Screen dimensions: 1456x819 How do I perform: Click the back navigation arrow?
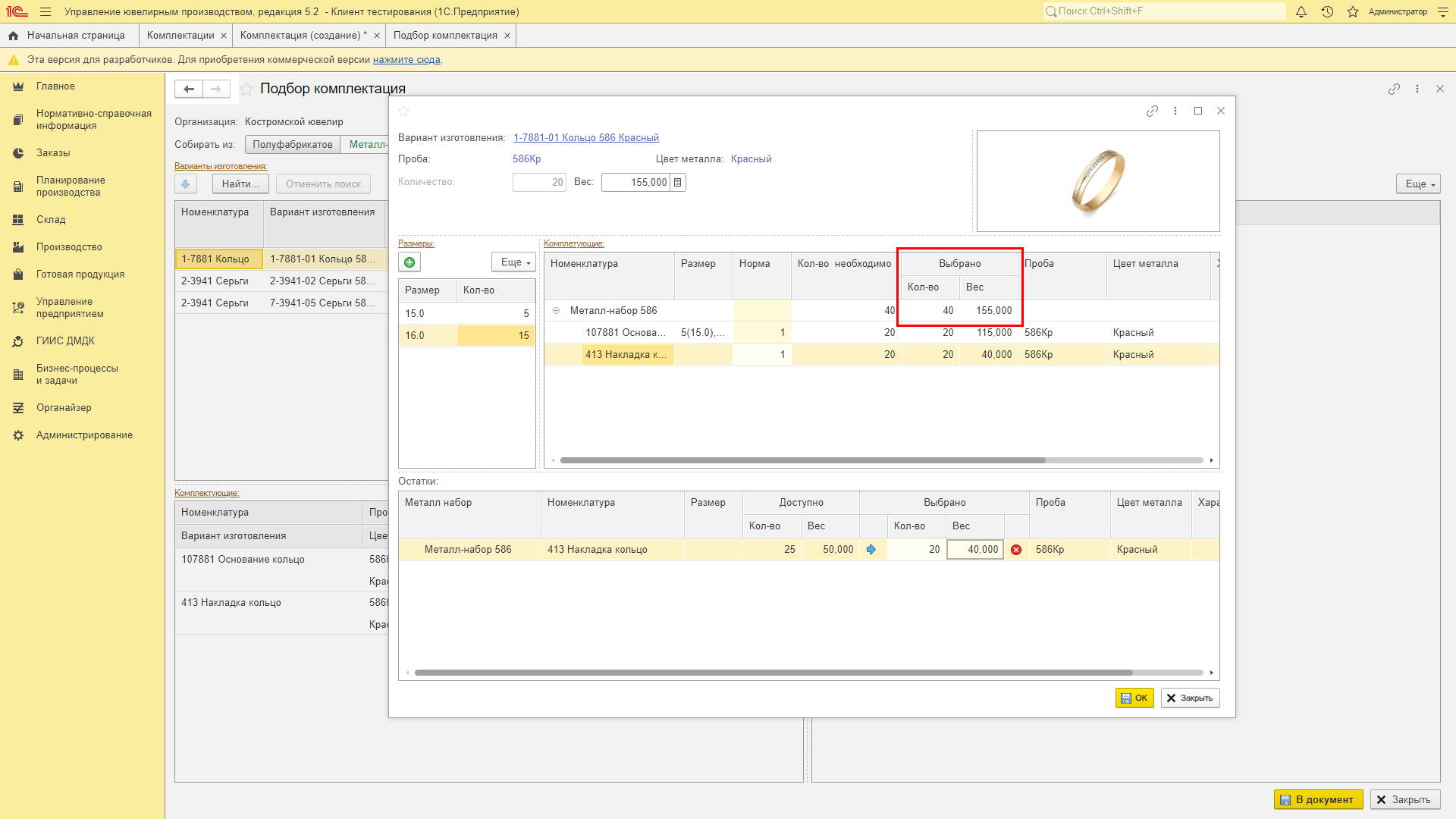189,89
